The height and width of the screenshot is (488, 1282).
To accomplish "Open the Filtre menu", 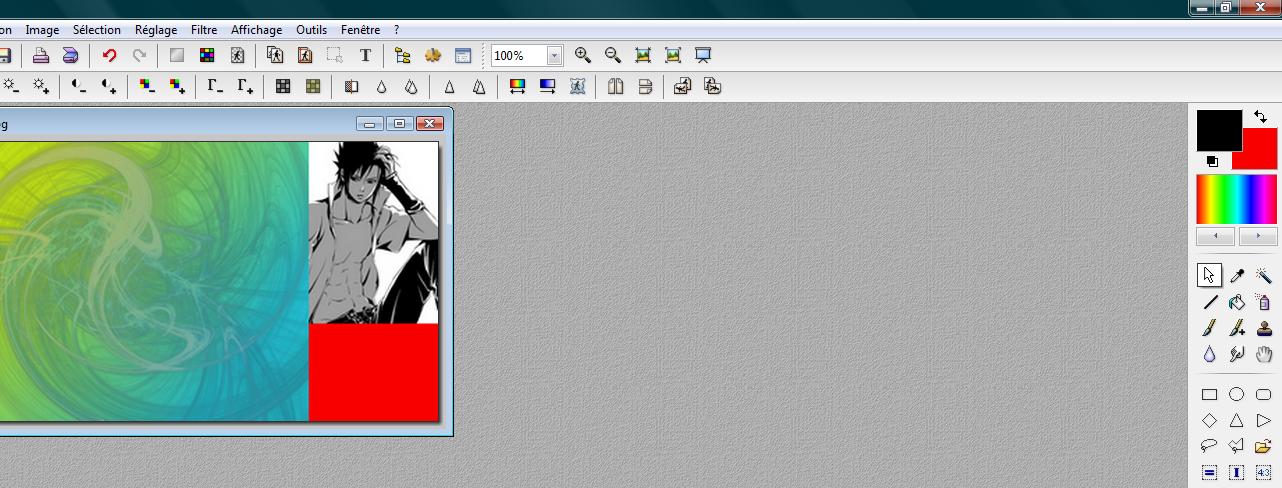I will 204,30.
